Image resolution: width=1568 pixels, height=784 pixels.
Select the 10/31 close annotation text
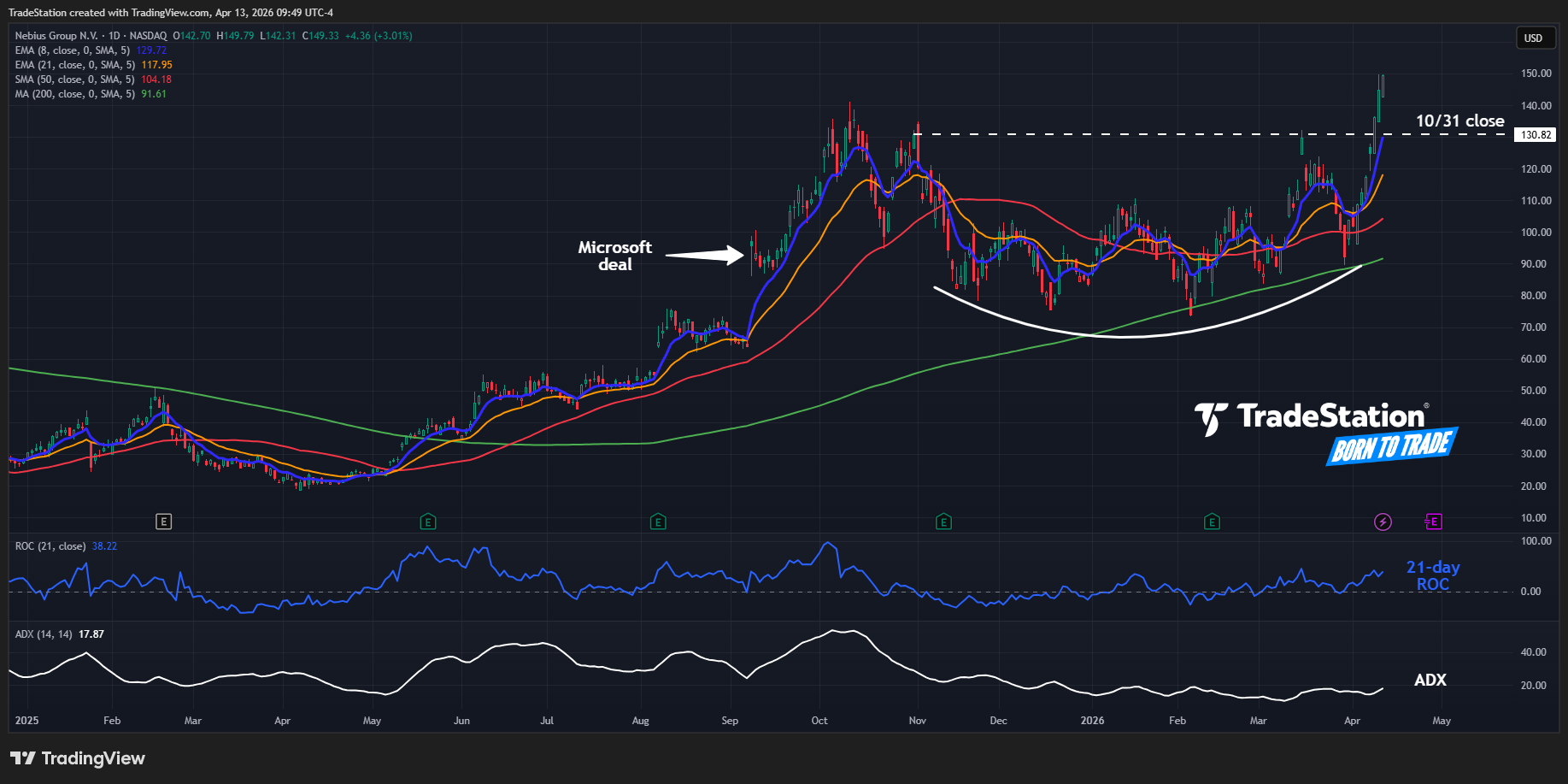click(1459, 121)
